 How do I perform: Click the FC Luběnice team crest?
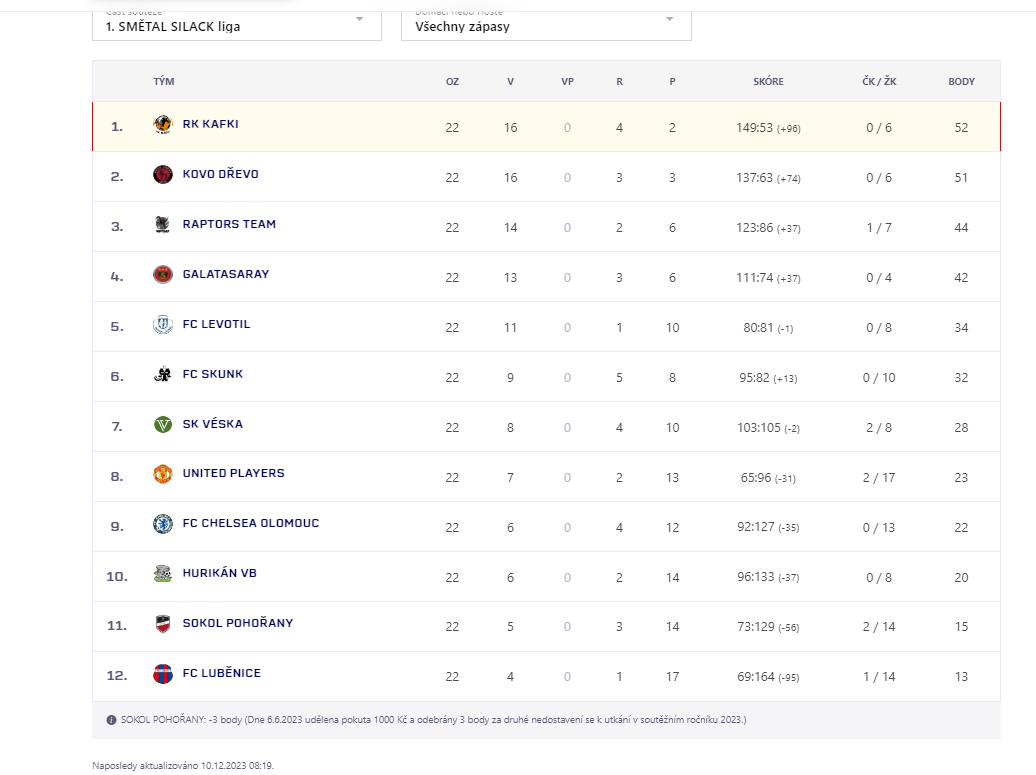[x=163, y=674]
